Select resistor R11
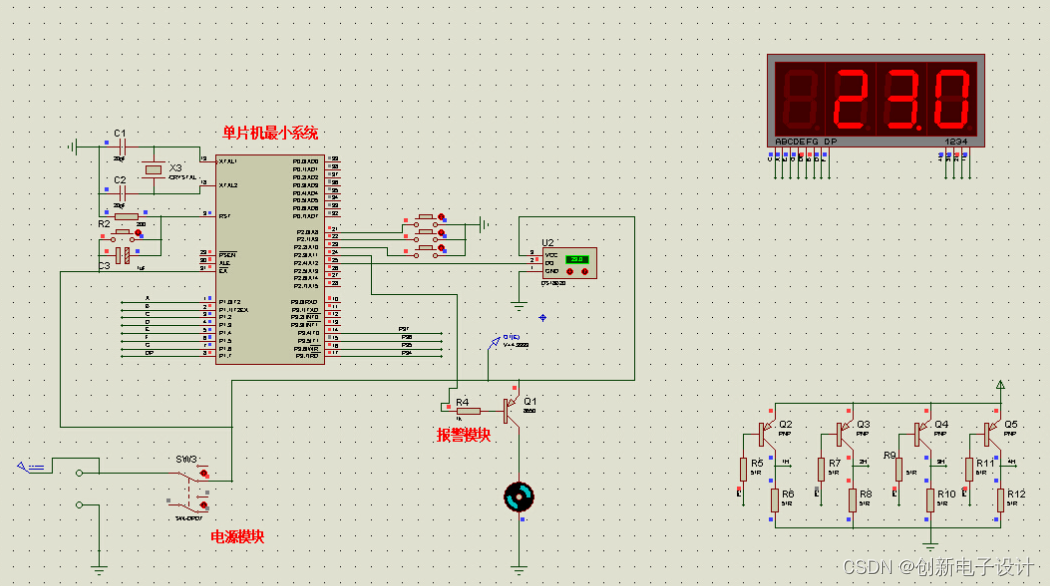The image size is (1050, 586). [969, 469]
